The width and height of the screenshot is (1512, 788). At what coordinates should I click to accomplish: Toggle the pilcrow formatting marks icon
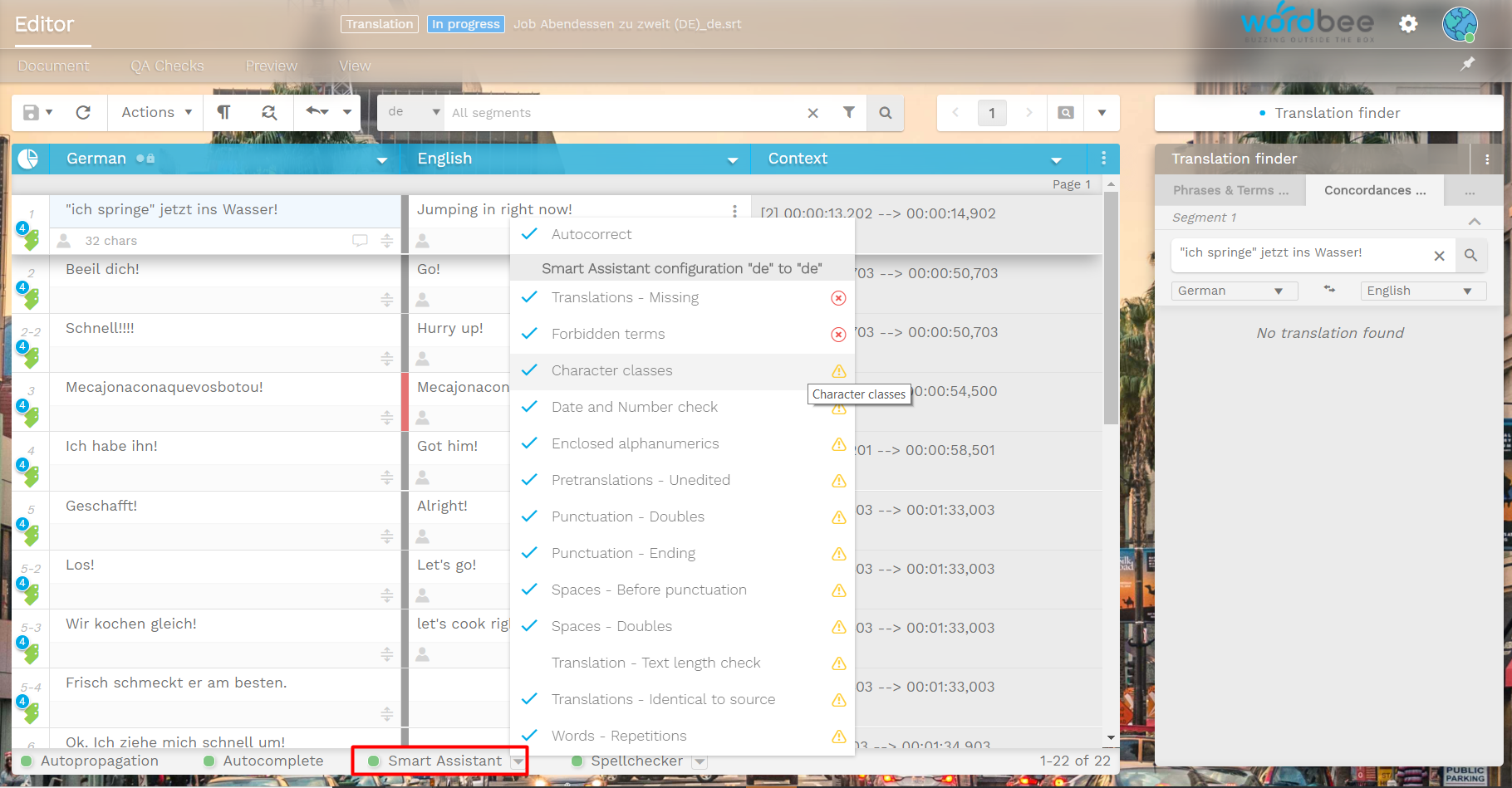click(x=223, y=113)
